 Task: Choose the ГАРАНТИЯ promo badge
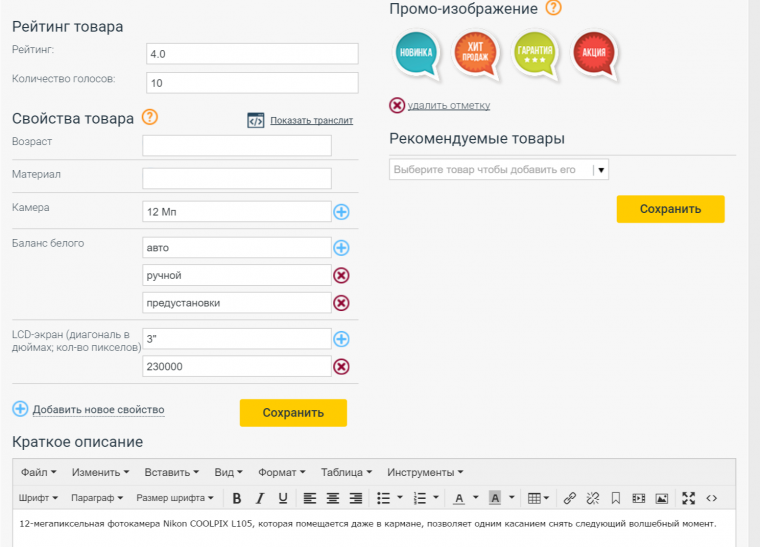pyautogui.click(x=536, y=54)
